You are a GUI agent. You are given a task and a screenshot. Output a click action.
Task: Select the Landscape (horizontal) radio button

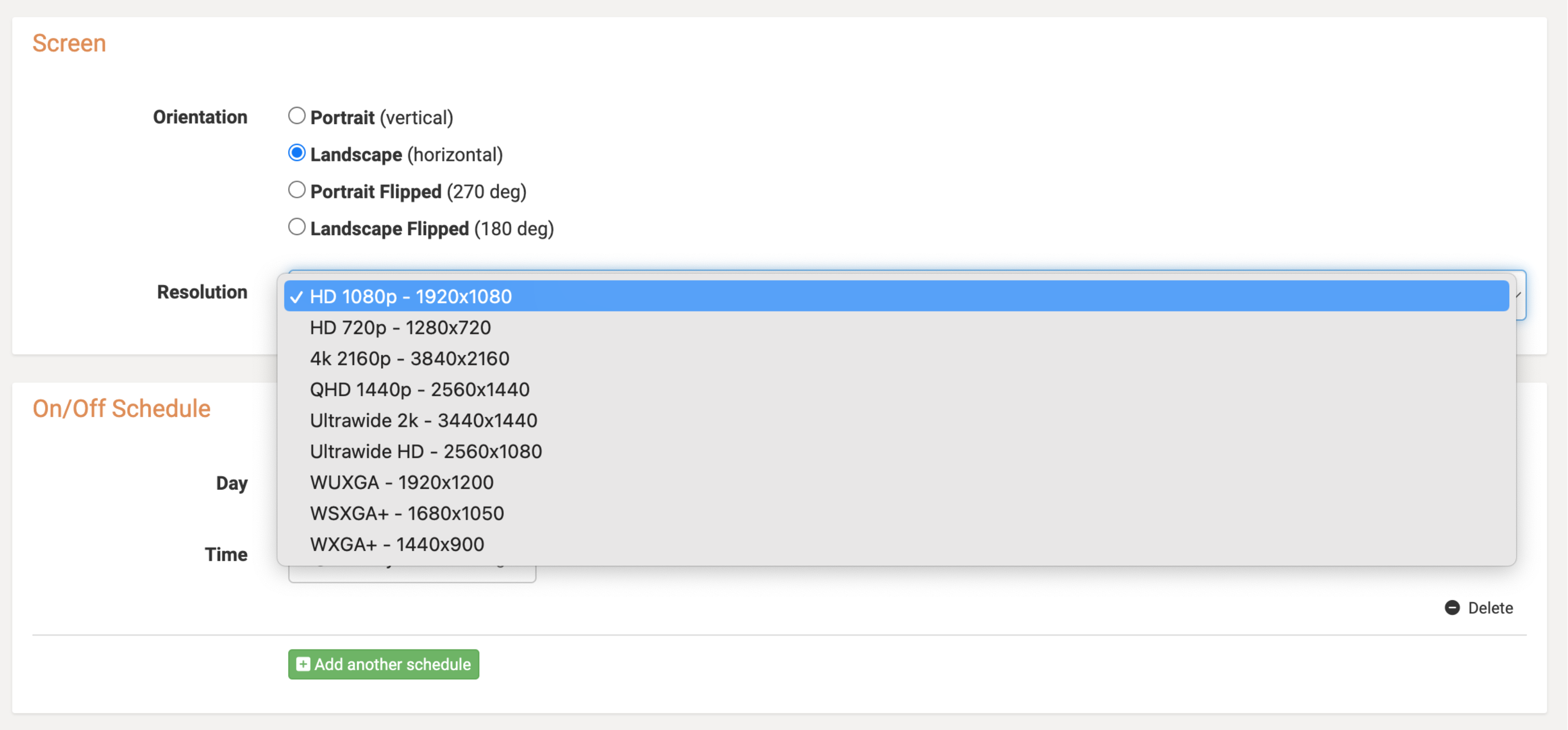coord(296,153)
